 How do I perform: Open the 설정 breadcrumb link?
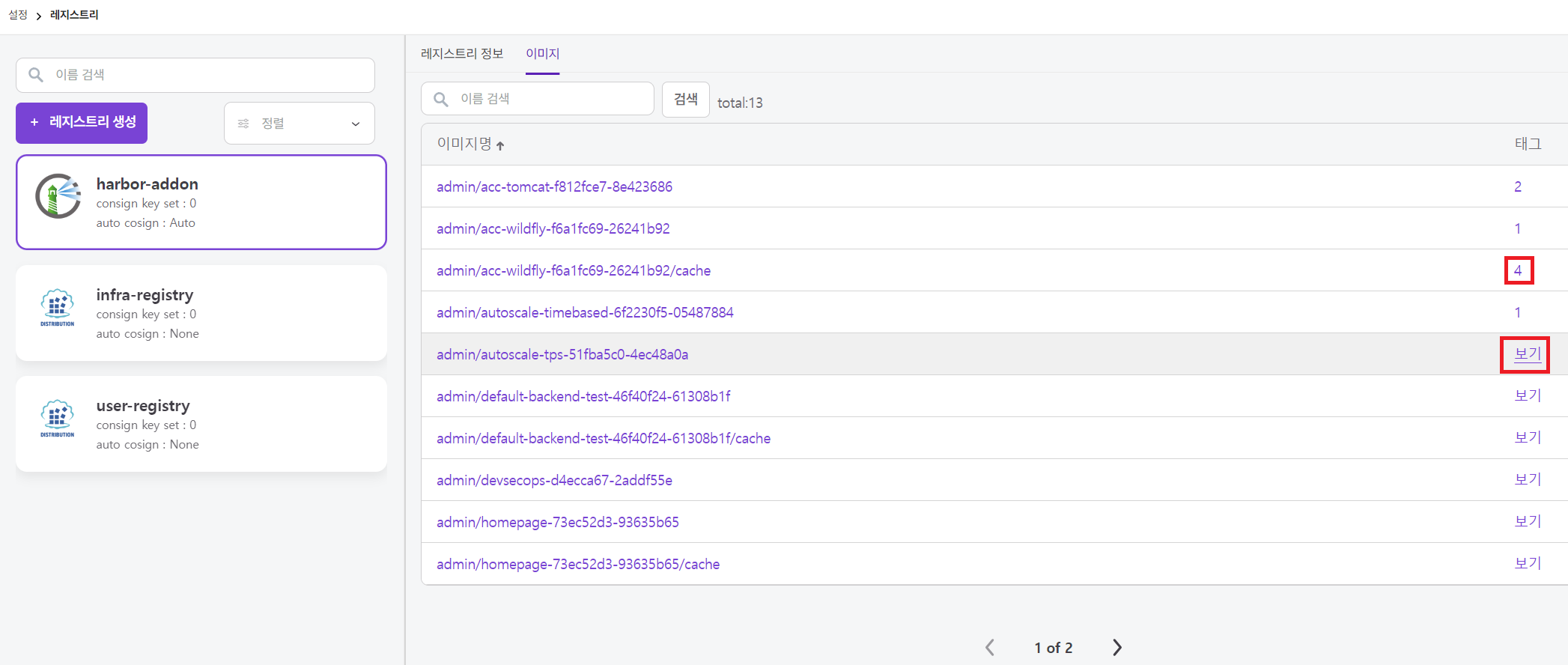click(x=18, y=15)
